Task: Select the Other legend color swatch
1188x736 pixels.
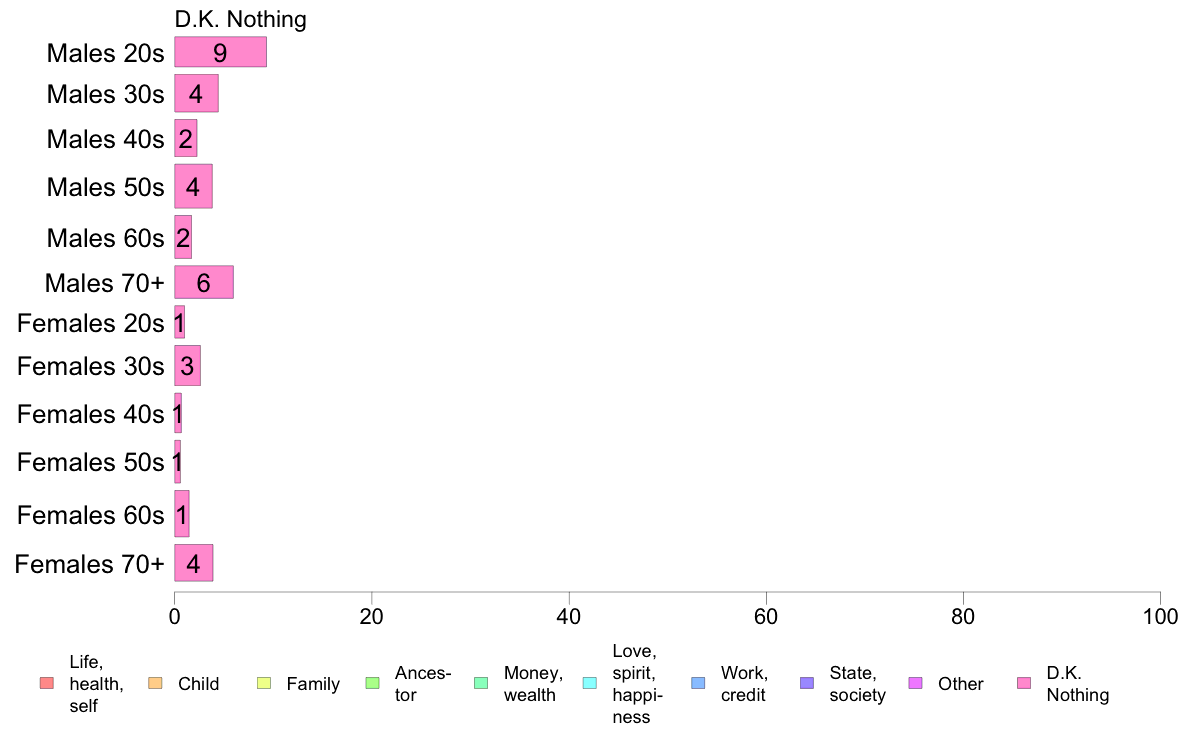Action: [x=914, y=684]
